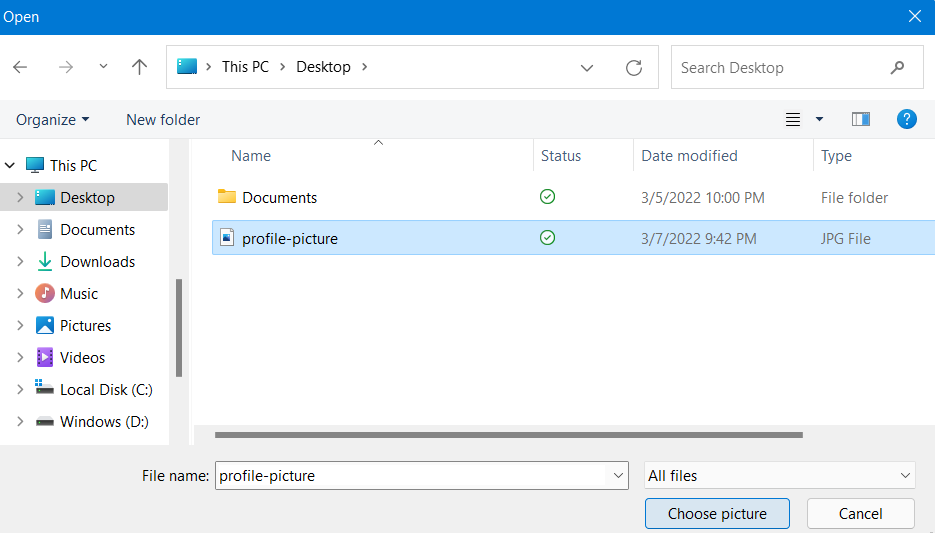Viewport: 935px width, 533px height.
Task: Open the Music folder in sidebar
Action: click(79, 293)
